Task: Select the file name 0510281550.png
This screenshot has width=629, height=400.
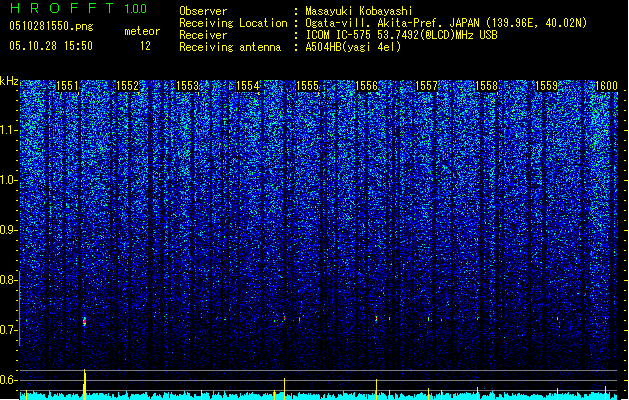Action: coord(51,26)
